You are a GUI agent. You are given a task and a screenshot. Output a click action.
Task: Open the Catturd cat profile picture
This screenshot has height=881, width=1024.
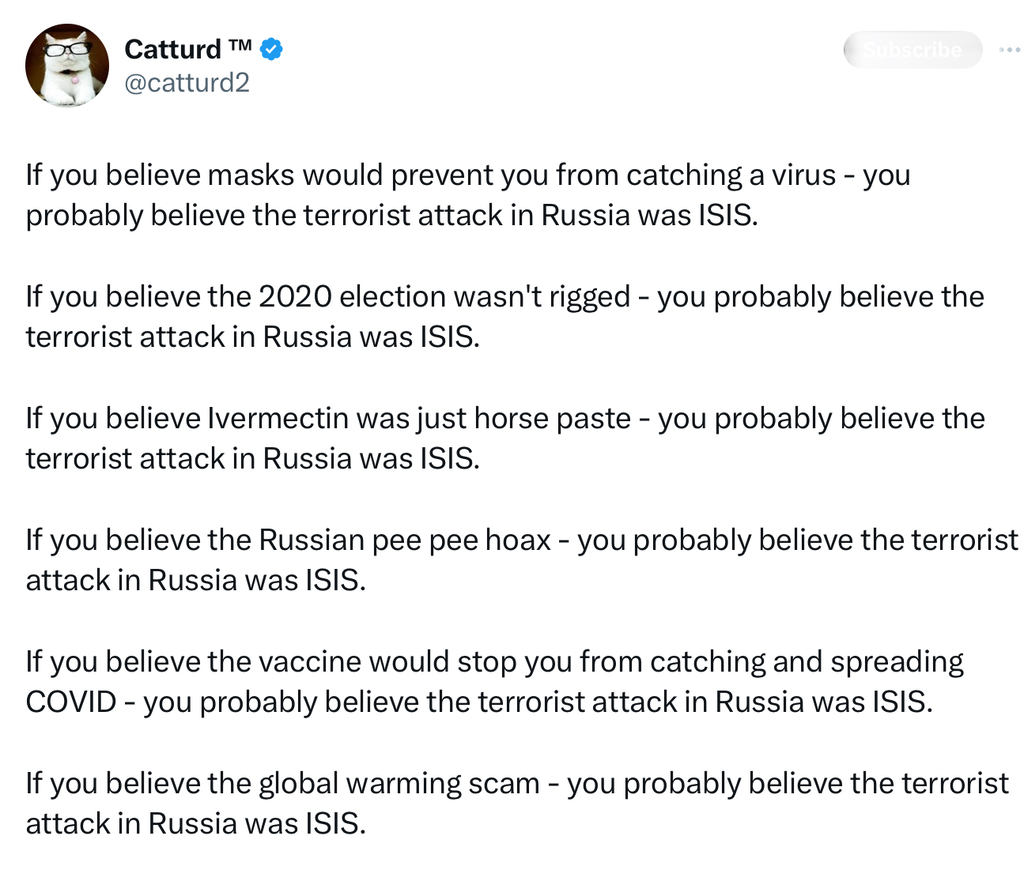click(x=66, y=66)
